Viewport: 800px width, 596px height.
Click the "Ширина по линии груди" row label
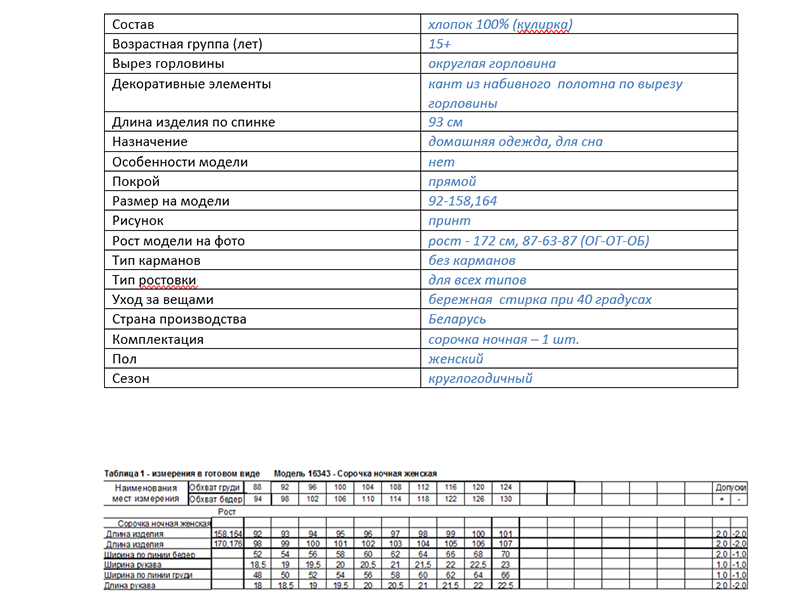click(148, 575)
